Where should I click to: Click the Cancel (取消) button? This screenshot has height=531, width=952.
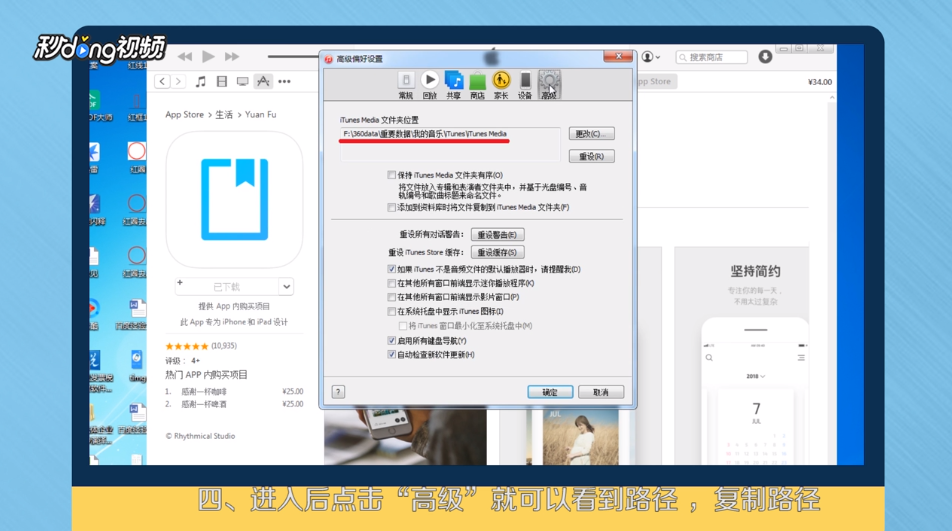click(x=601, y=392)
